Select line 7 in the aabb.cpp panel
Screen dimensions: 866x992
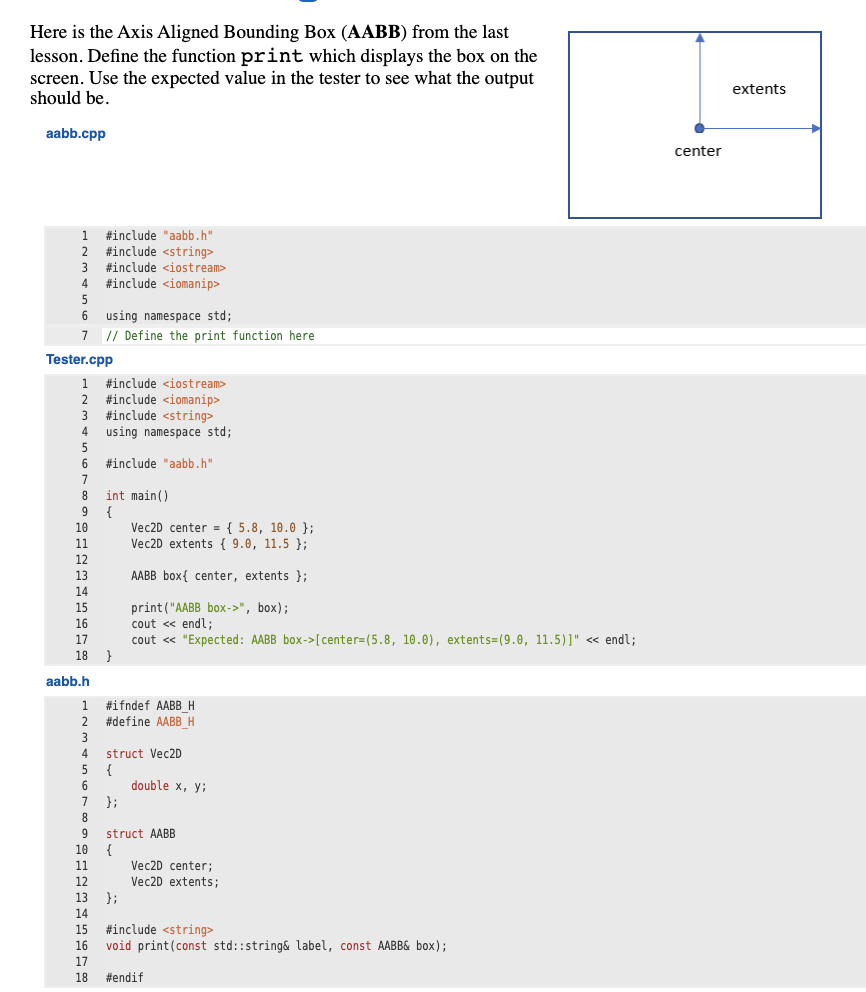tap(84, 335)
